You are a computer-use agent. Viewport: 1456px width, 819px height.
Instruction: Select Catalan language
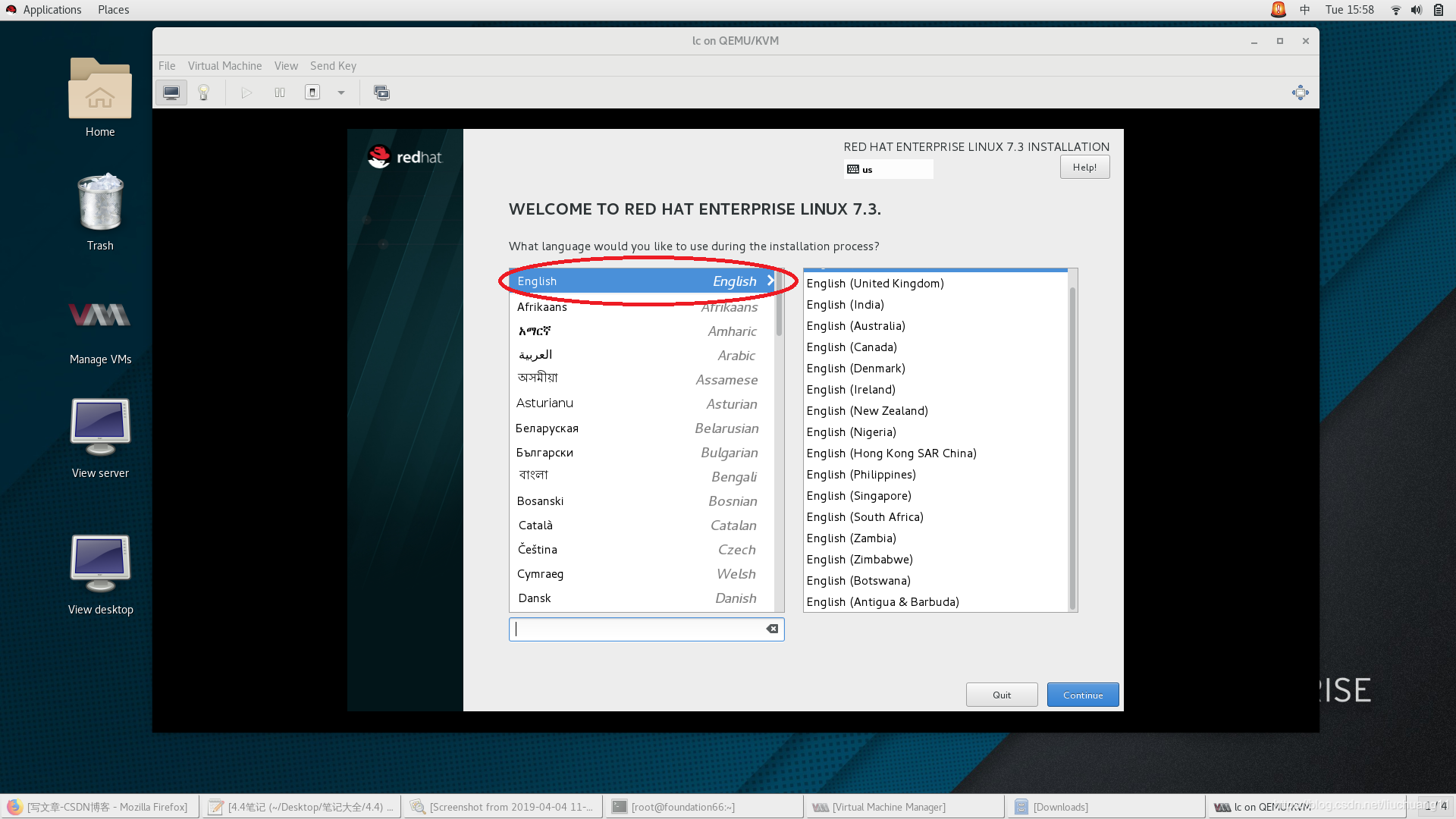tap(642, 526)
